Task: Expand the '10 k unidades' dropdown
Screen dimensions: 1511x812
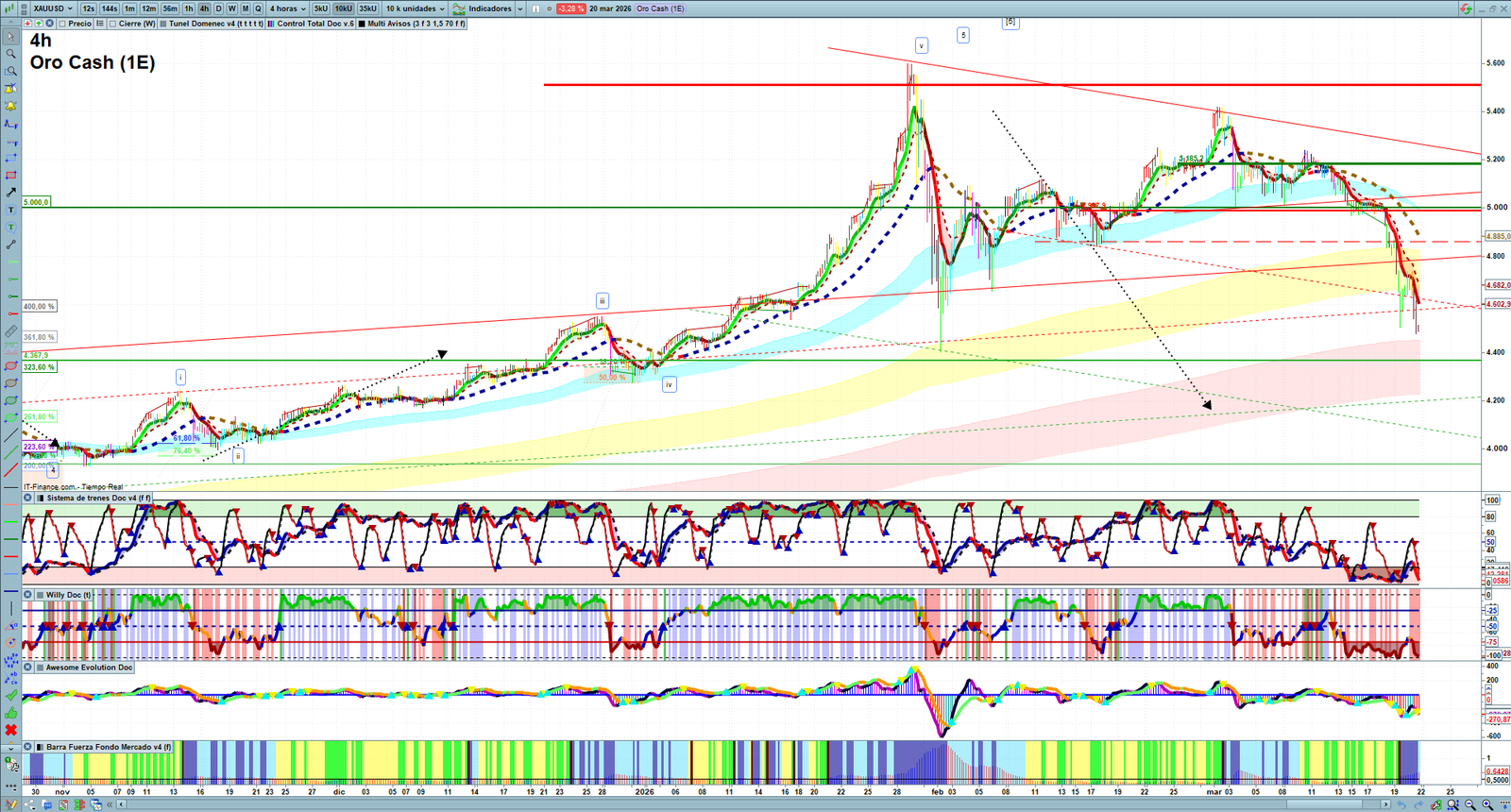Action: [x=415, y=8]
